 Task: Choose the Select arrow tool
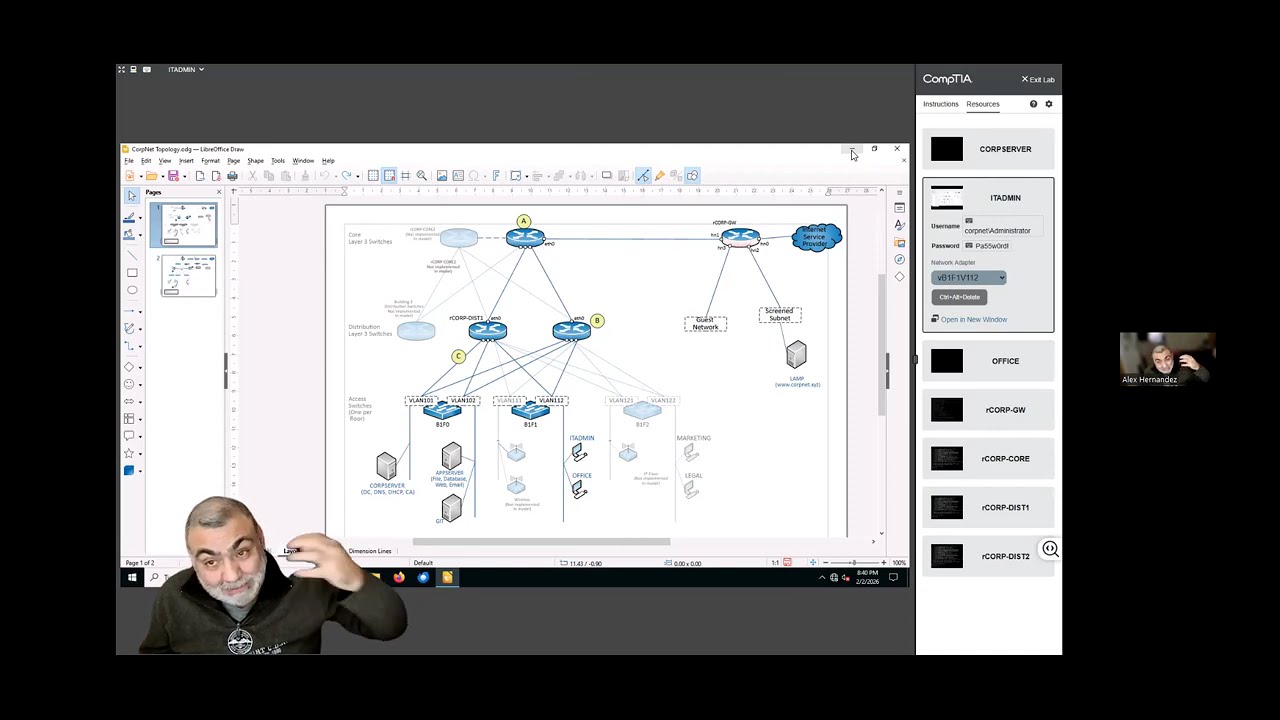[131, 196]
